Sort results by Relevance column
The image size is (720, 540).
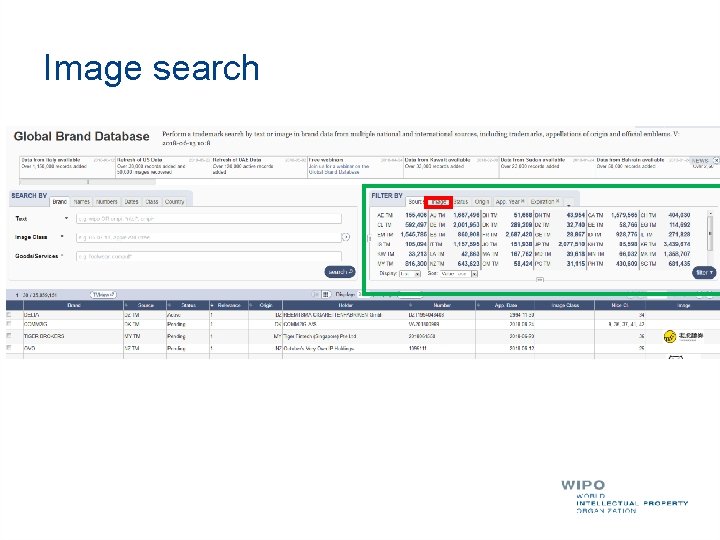pos(229,305)
